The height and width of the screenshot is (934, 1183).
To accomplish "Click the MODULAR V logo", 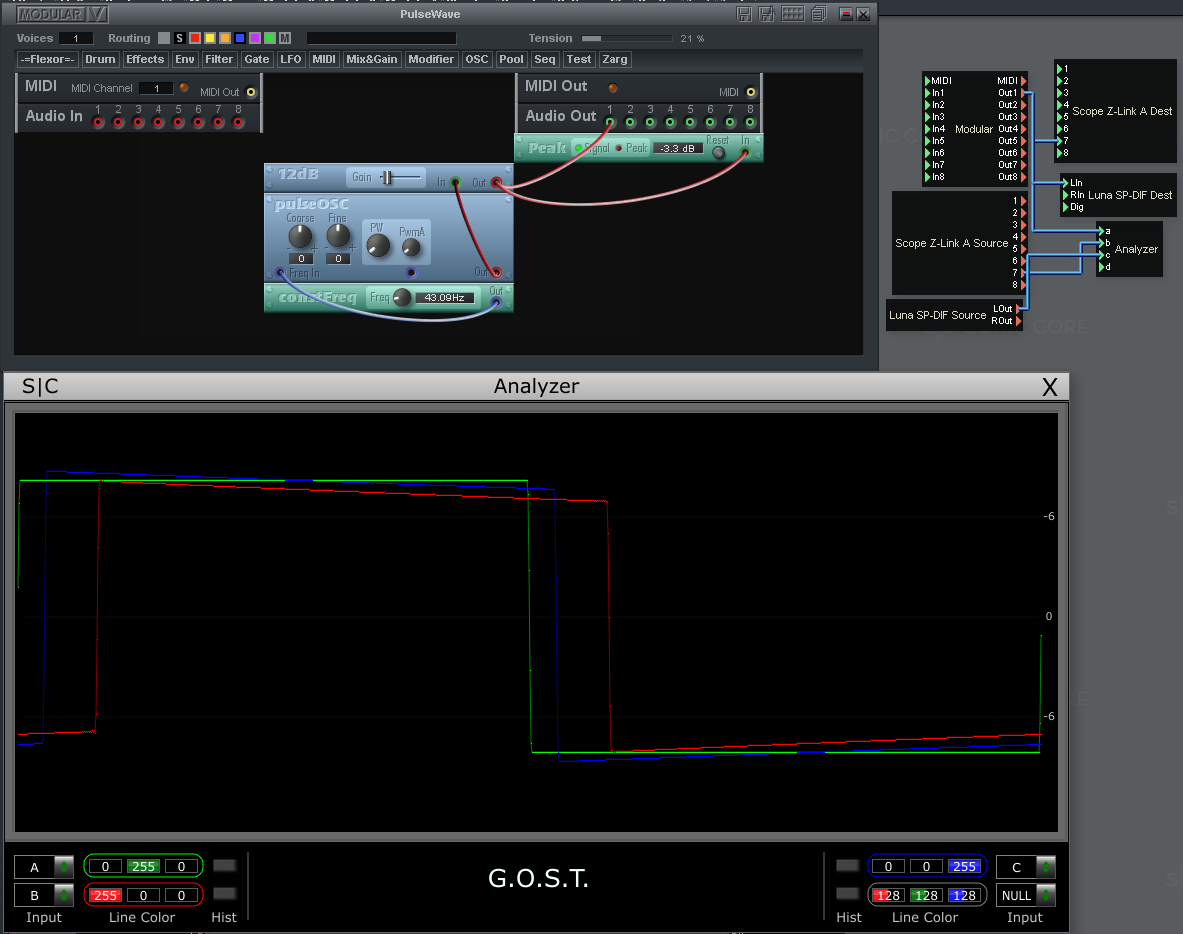I will pyautogui.click(x=63, y=14).
